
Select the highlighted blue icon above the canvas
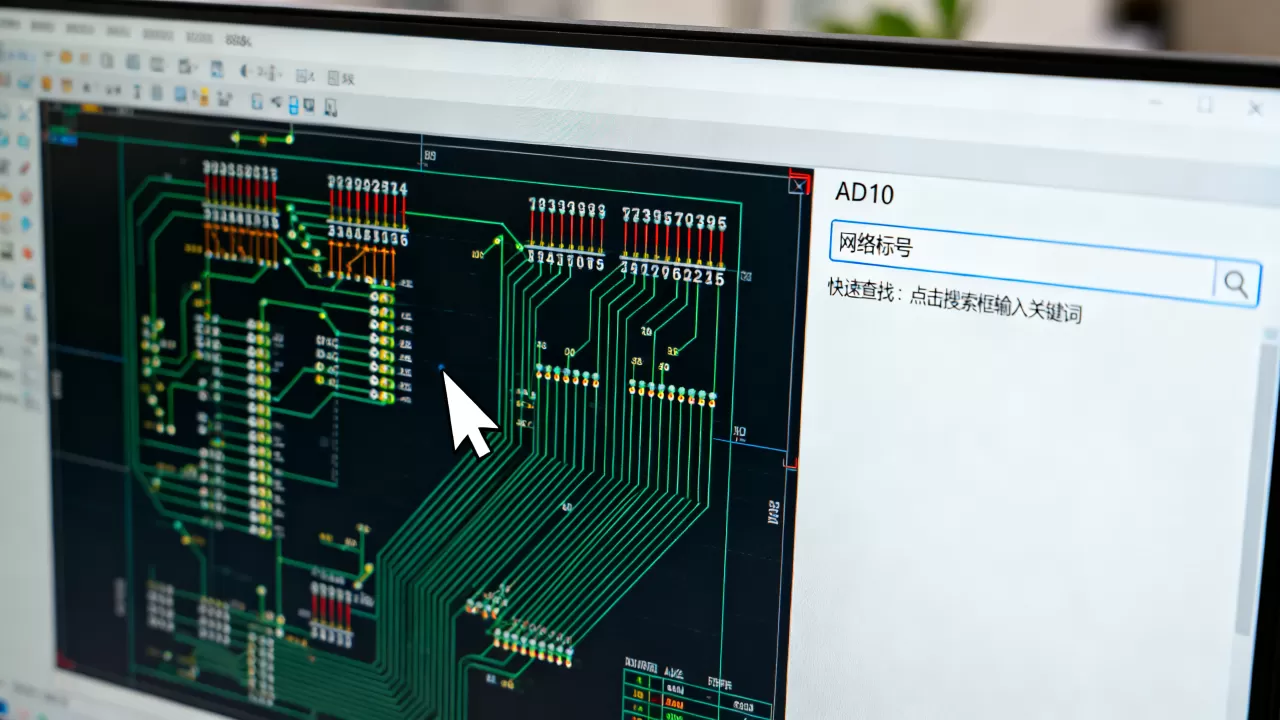293,105
